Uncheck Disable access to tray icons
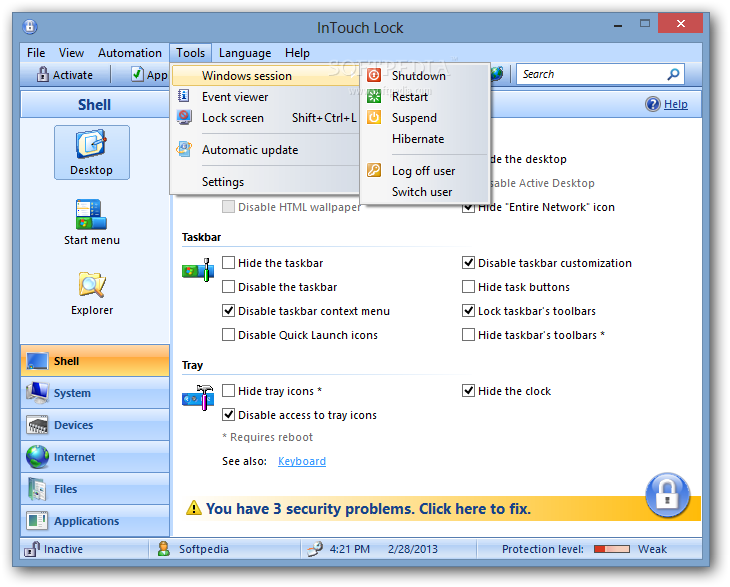730x587 pixels. (228, 414)
